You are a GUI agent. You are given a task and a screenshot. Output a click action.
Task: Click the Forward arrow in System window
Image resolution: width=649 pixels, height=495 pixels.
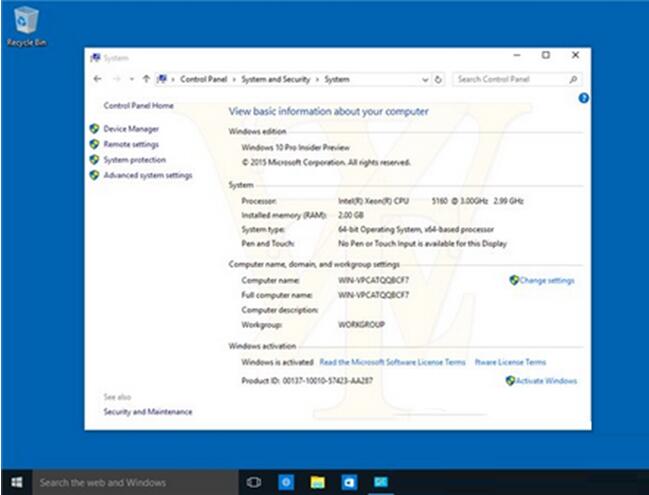point(117,79)
